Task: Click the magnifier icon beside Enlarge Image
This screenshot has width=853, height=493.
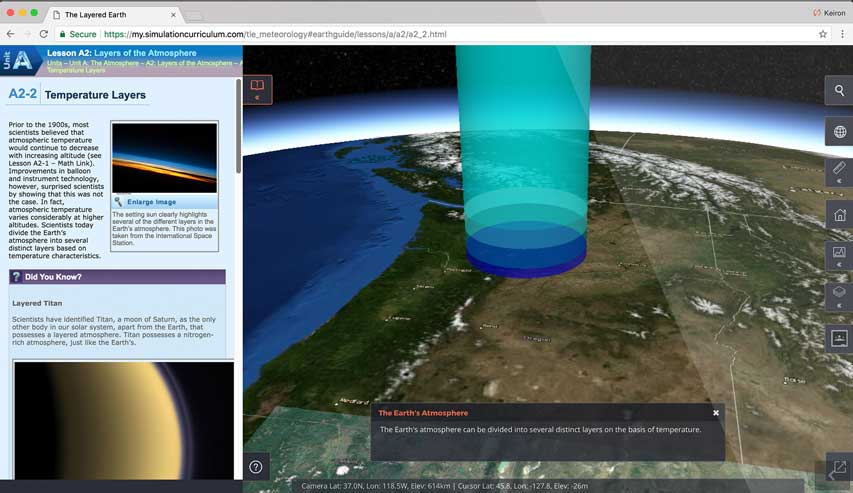Action: click(118, 202)
